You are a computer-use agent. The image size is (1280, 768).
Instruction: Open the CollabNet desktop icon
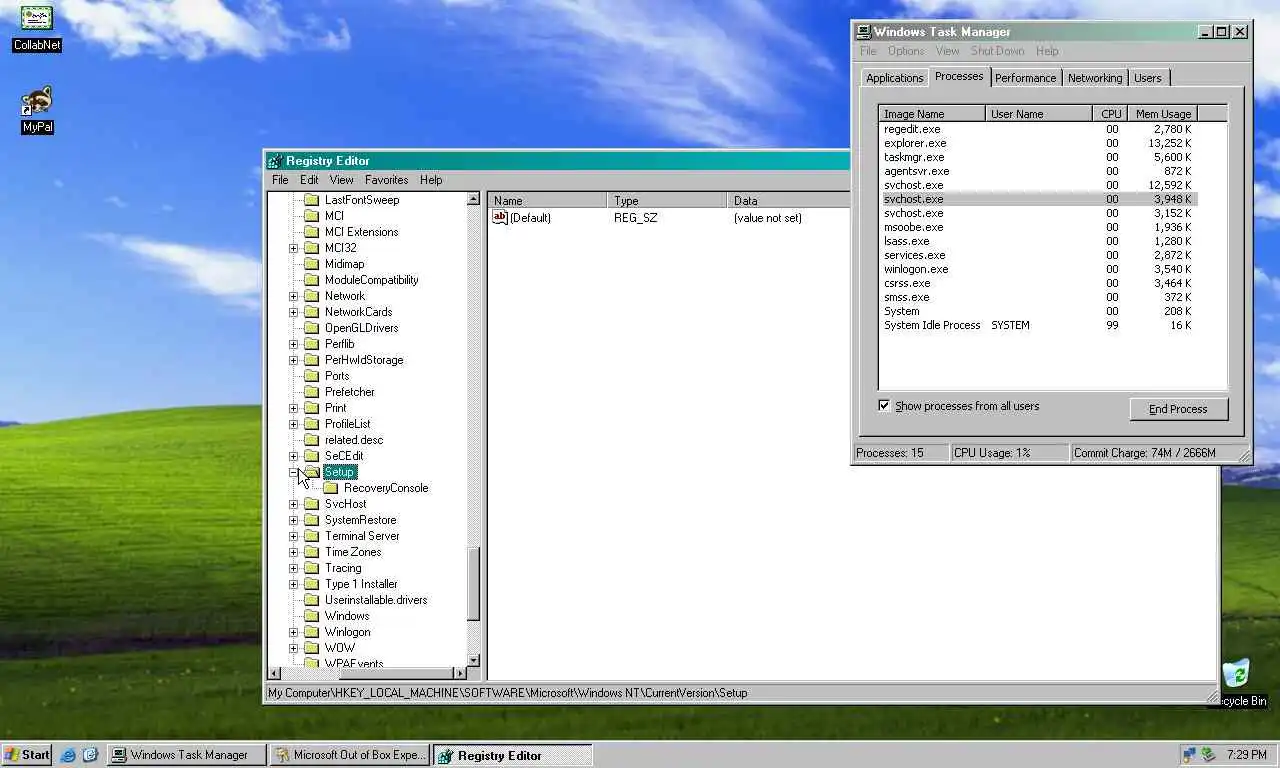coord(37,18)
